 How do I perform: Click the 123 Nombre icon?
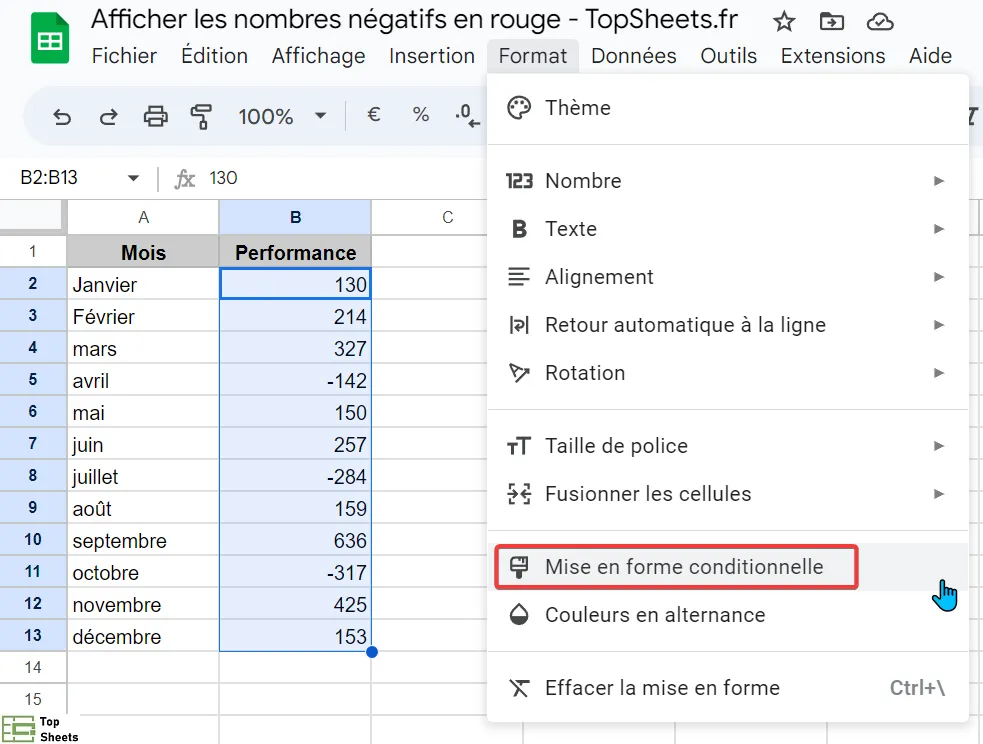(x=519, y=181)
